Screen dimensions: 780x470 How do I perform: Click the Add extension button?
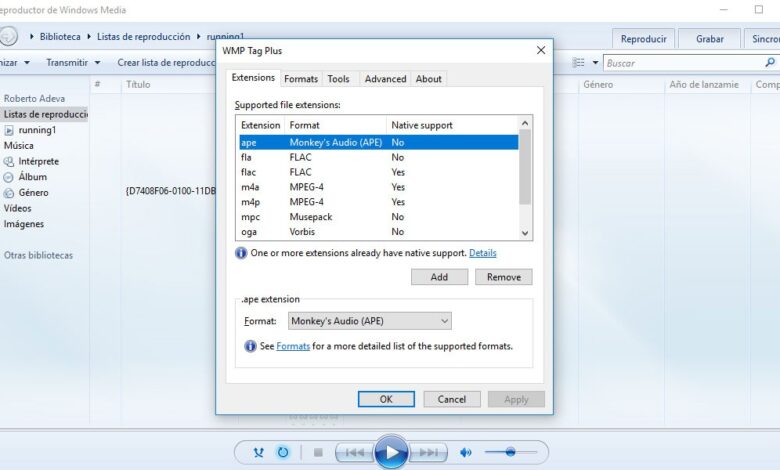[439, 277]
